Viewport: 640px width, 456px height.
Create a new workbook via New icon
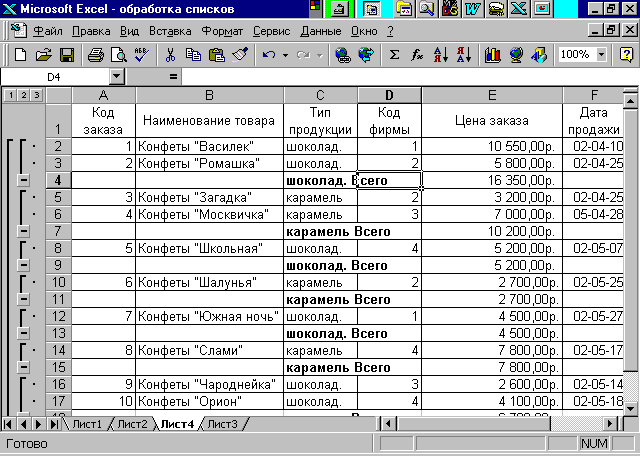click(20, 54)
